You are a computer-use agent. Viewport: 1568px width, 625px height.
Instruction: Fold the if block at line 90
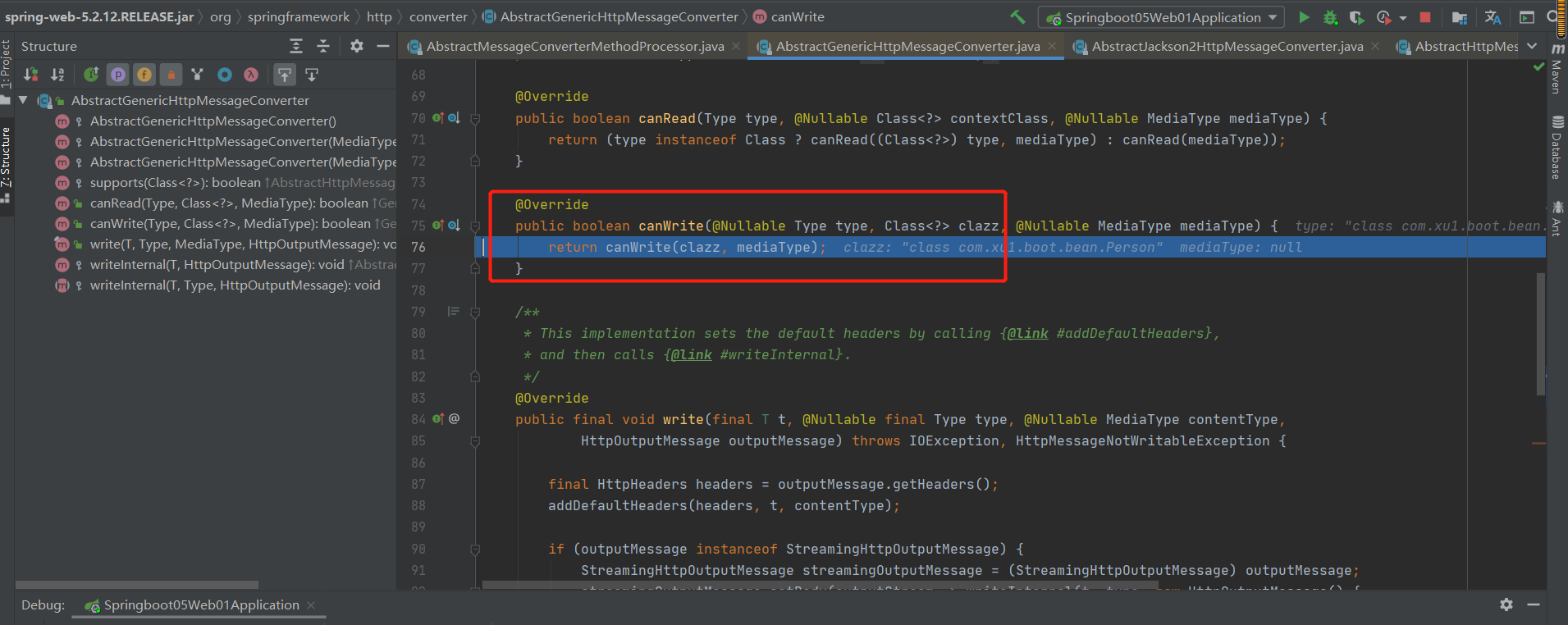coord(475,549)
